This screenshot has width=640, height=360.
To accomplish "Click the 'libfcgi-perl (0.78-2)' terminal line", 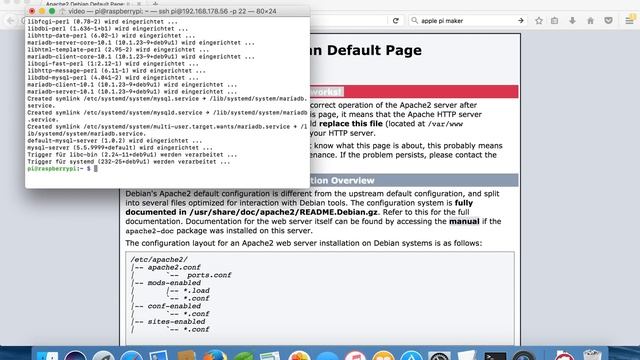I will pyautogui.click(x=102, y=22).
